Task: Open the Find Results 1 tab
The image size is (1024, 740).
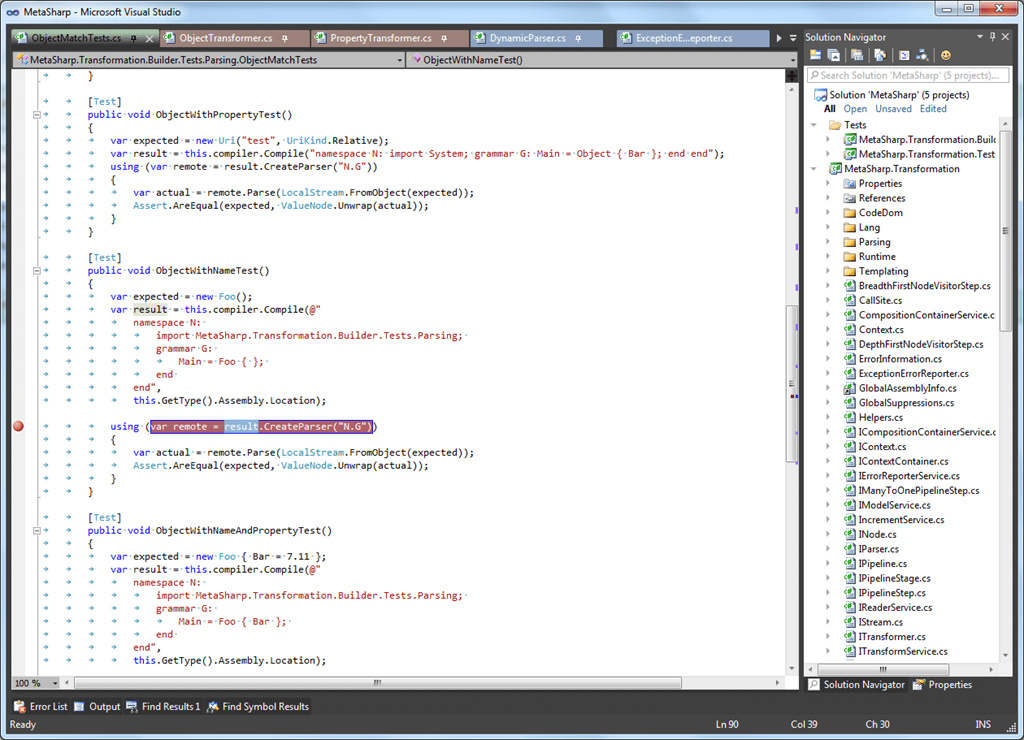Action: [163, 707]
